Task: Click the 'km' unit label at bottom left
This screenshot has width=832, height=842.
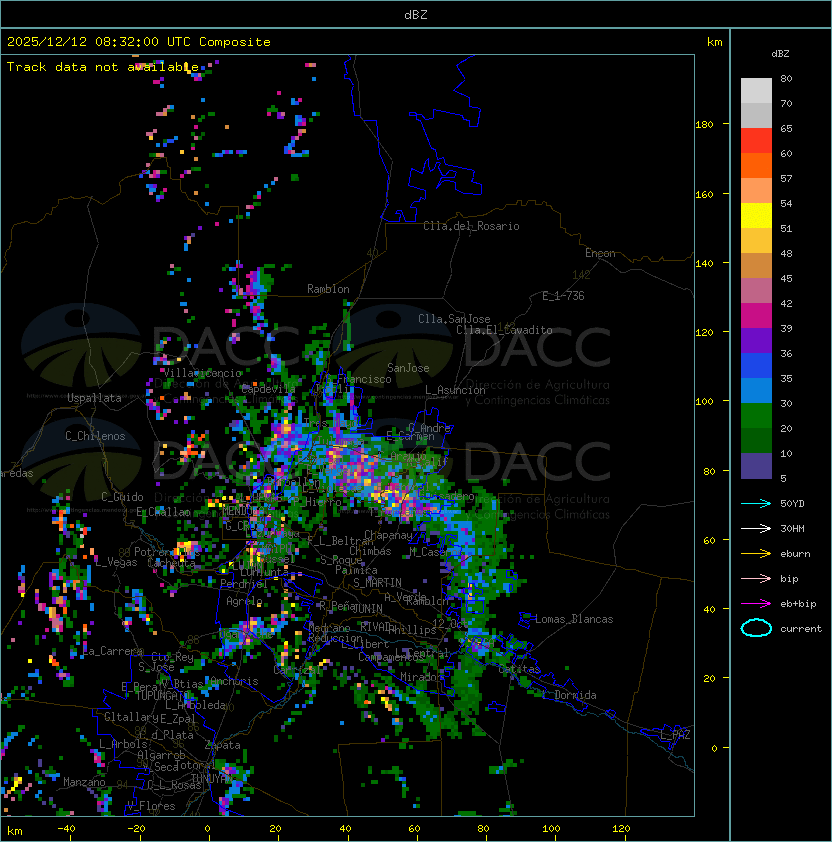Action: pos(15,831)
